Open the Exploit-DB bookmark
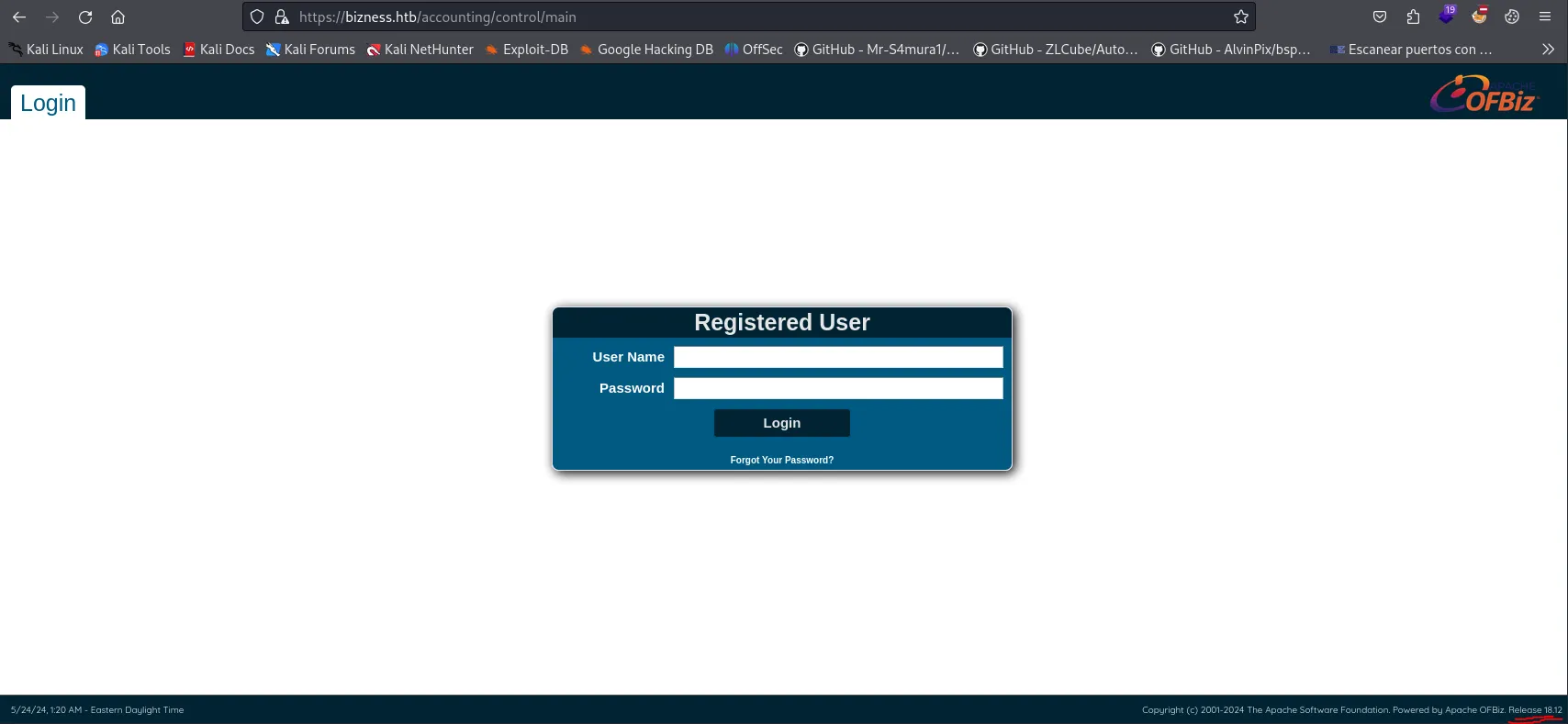1568x724 pixels. pyautogui.click(x=527, y=50)
